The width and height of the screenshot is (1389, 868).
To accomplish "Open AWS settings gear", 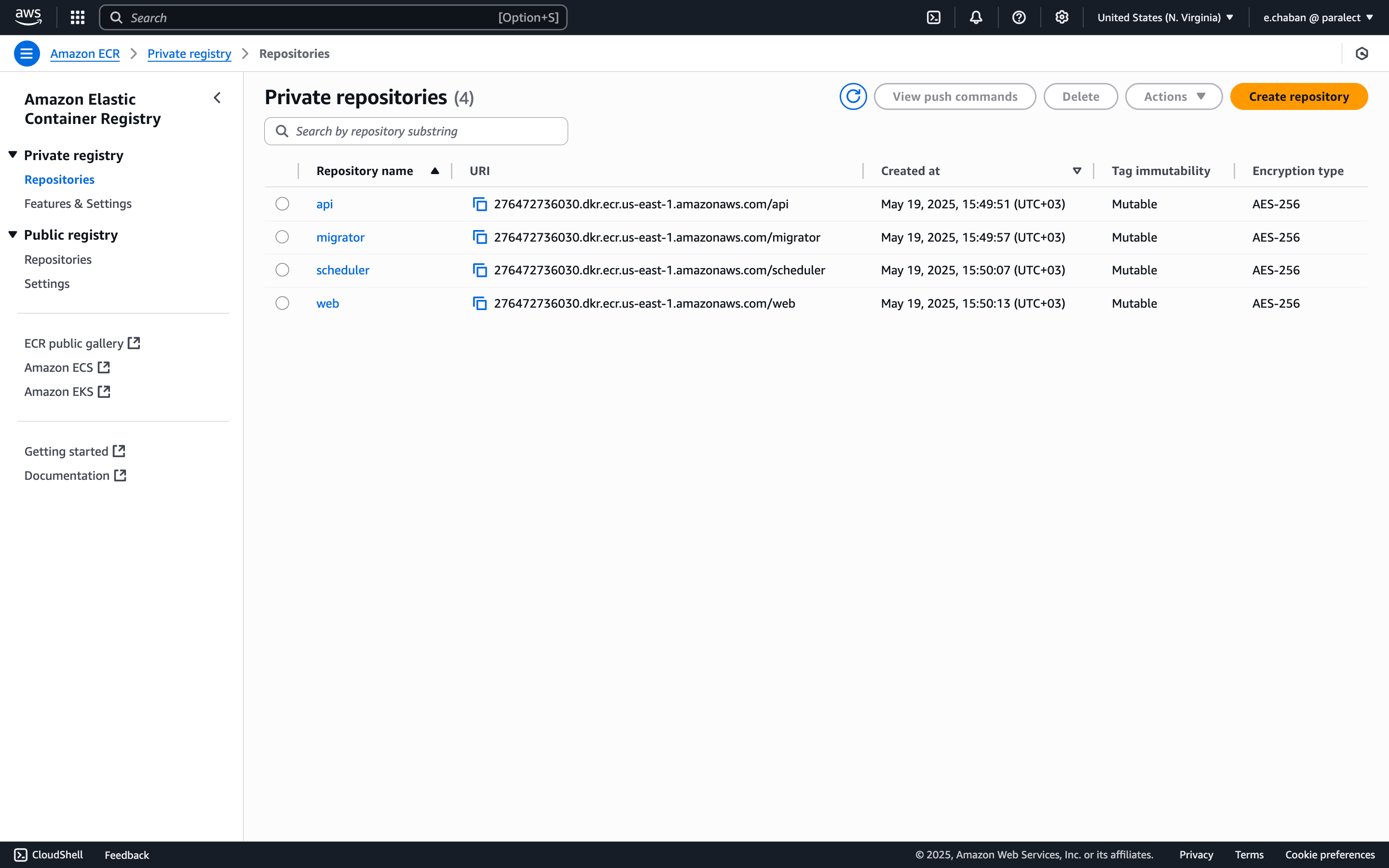I will 1061,17.
